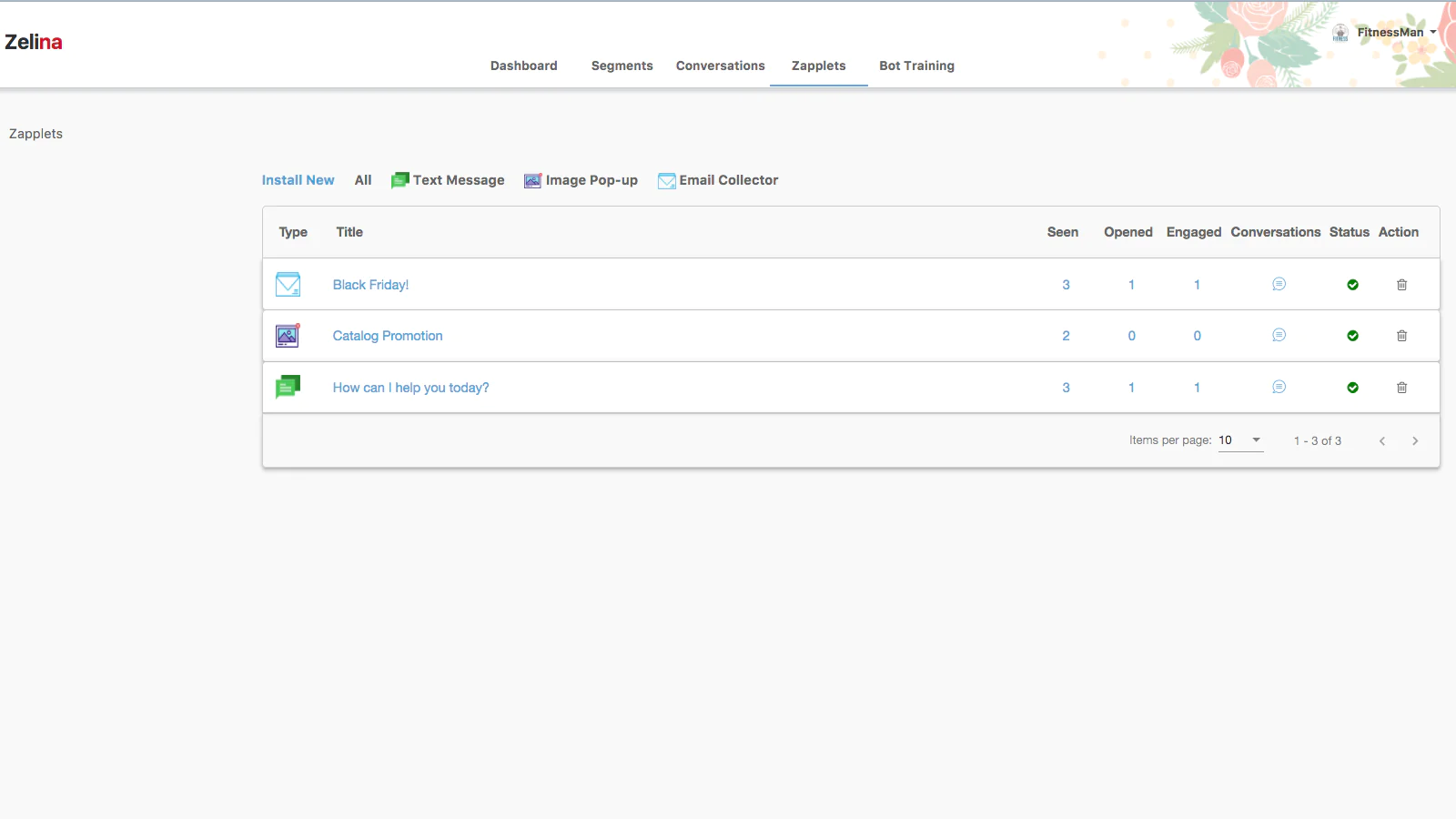Toggle Catalog Promotion active status
The width and height of the screenshot is (1456, 819).
pos(1352,336)
